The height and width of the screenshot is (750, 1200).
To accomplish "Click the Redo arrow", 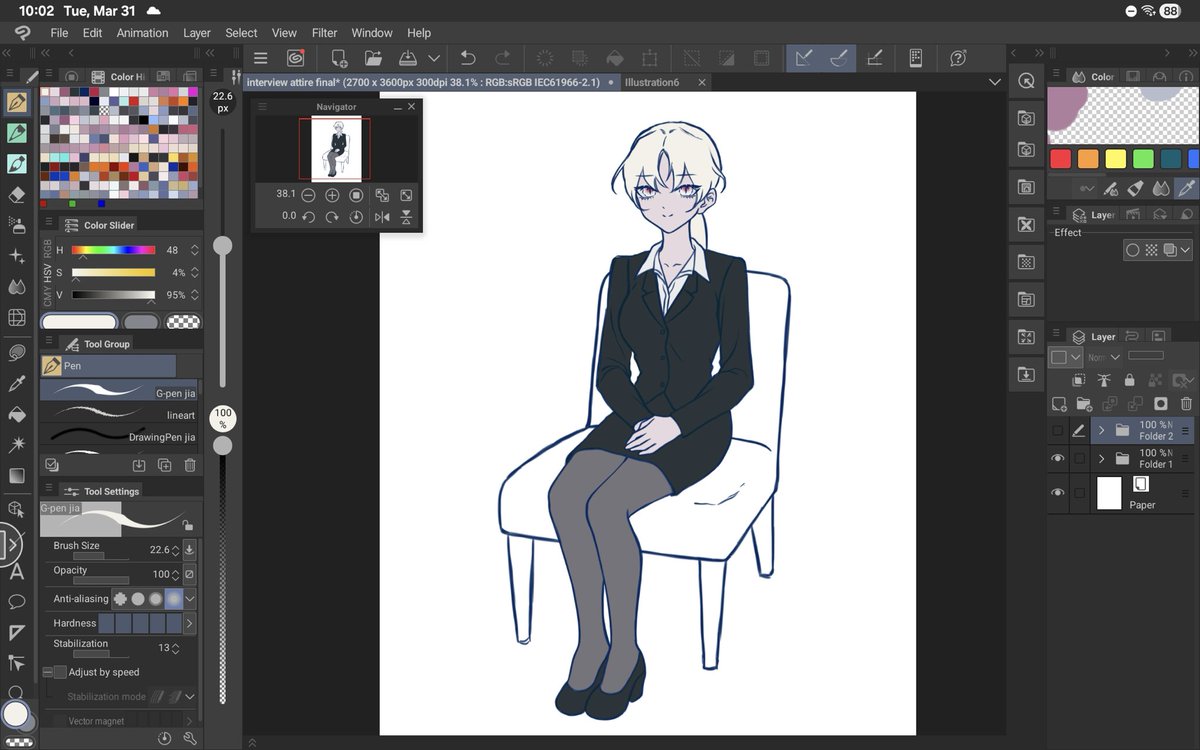I will (502, 58).
